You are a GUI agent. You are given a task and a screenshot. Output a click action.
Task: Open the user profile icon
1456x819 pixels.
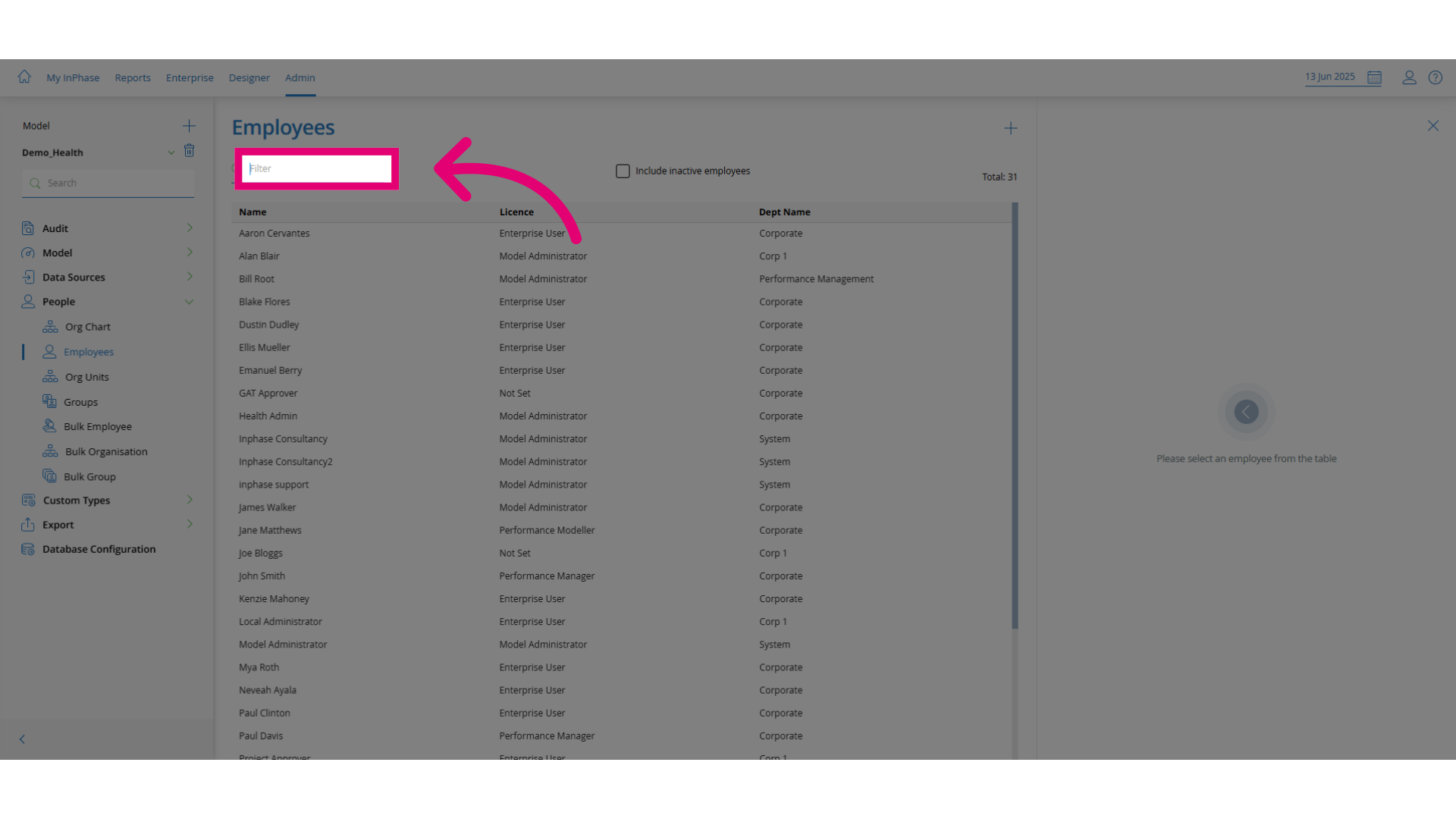point(1409,77)
